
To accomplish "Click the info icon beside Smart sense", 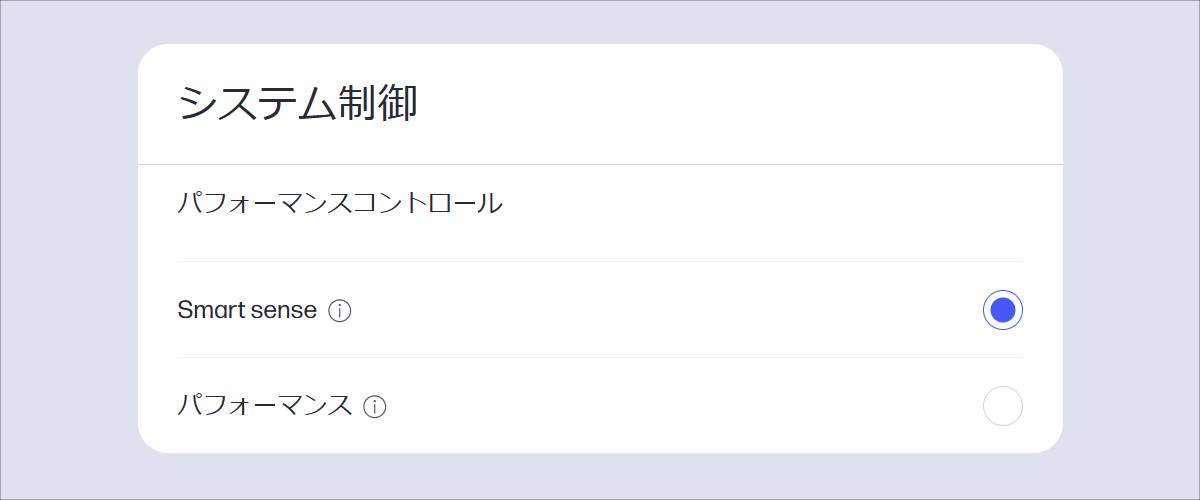I will pos(340,311).
